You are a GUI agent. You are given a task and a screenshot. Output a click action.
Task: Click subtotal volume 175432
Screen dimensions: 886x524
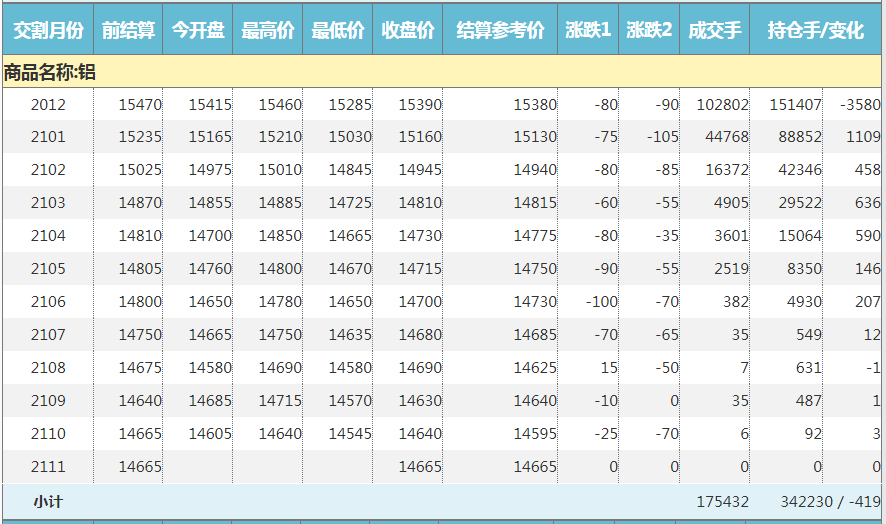pyautogui.click(x=722, y=502)
